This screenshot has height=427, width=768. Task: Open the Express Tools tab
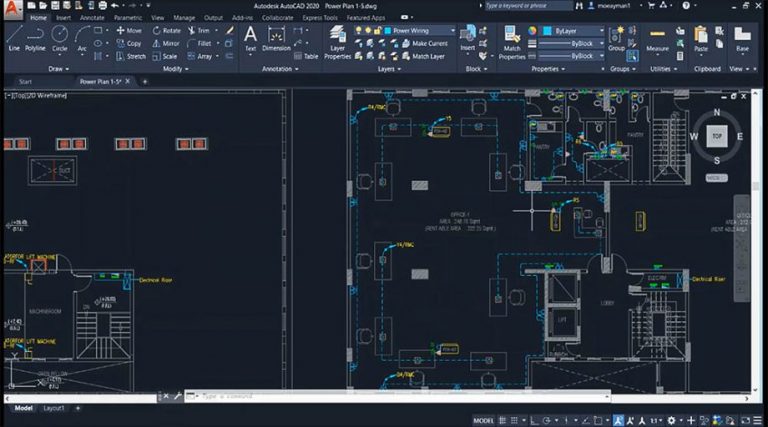point(319,18)
